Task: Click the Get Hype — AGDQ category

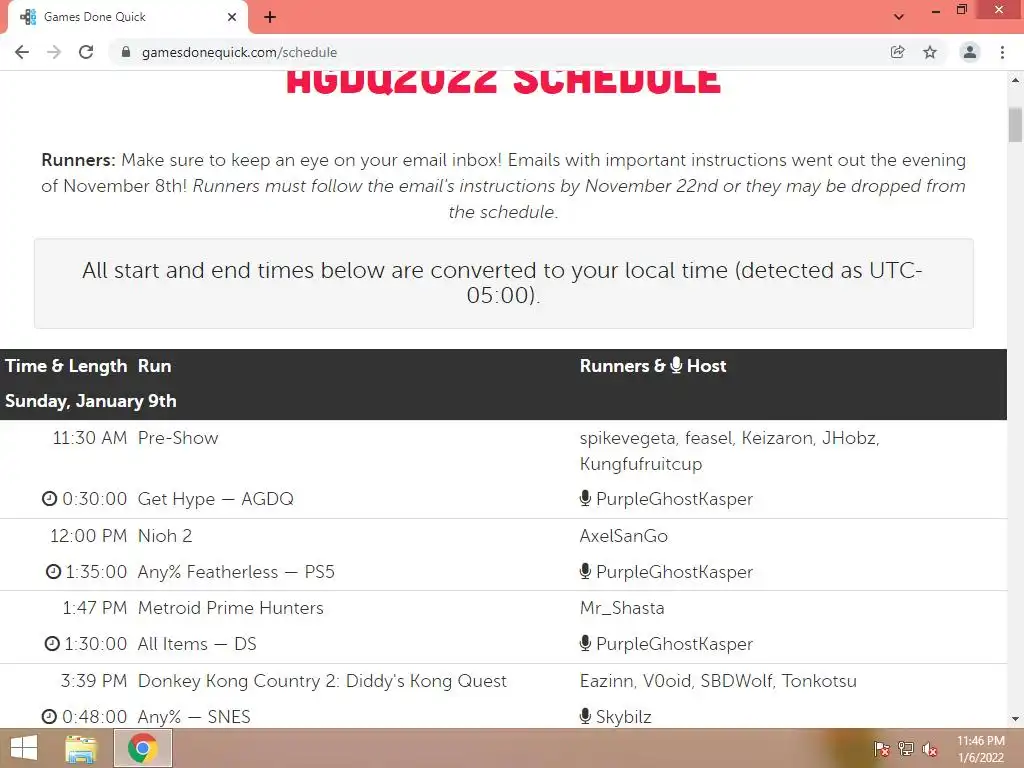Action: click(x=216, y=499)
